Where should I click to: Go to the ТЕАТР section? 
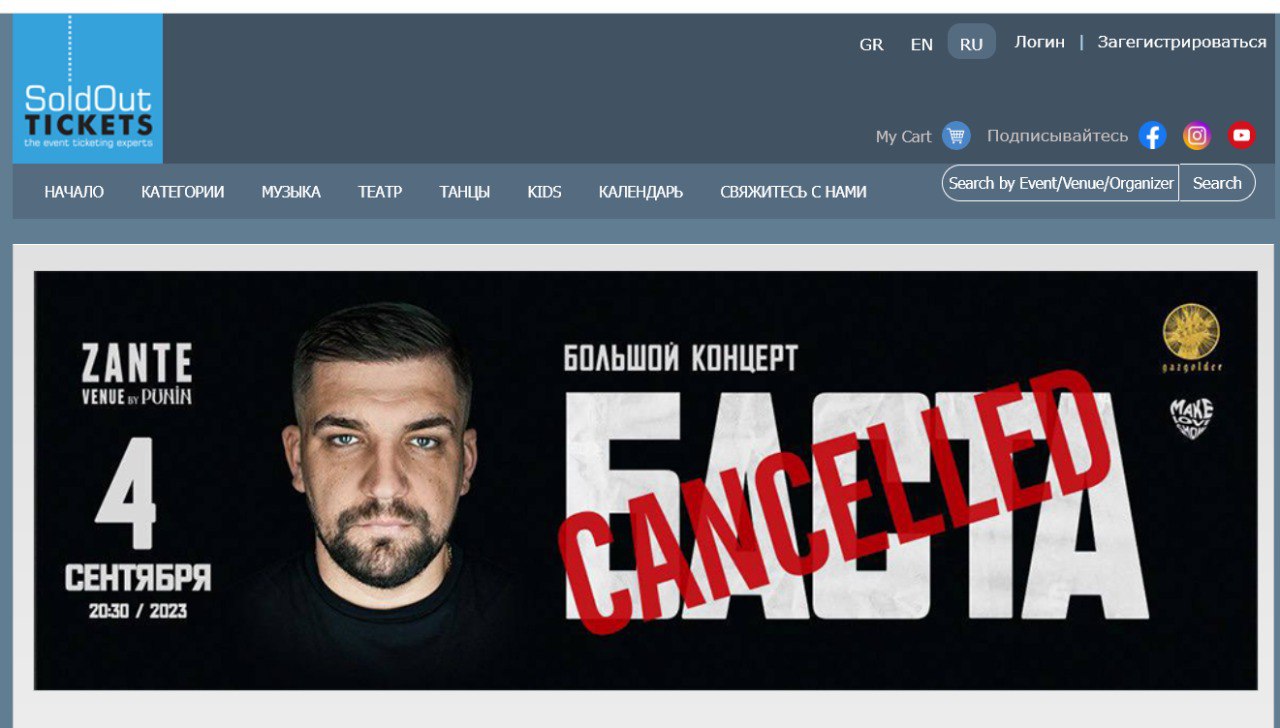tap(380, 192)
